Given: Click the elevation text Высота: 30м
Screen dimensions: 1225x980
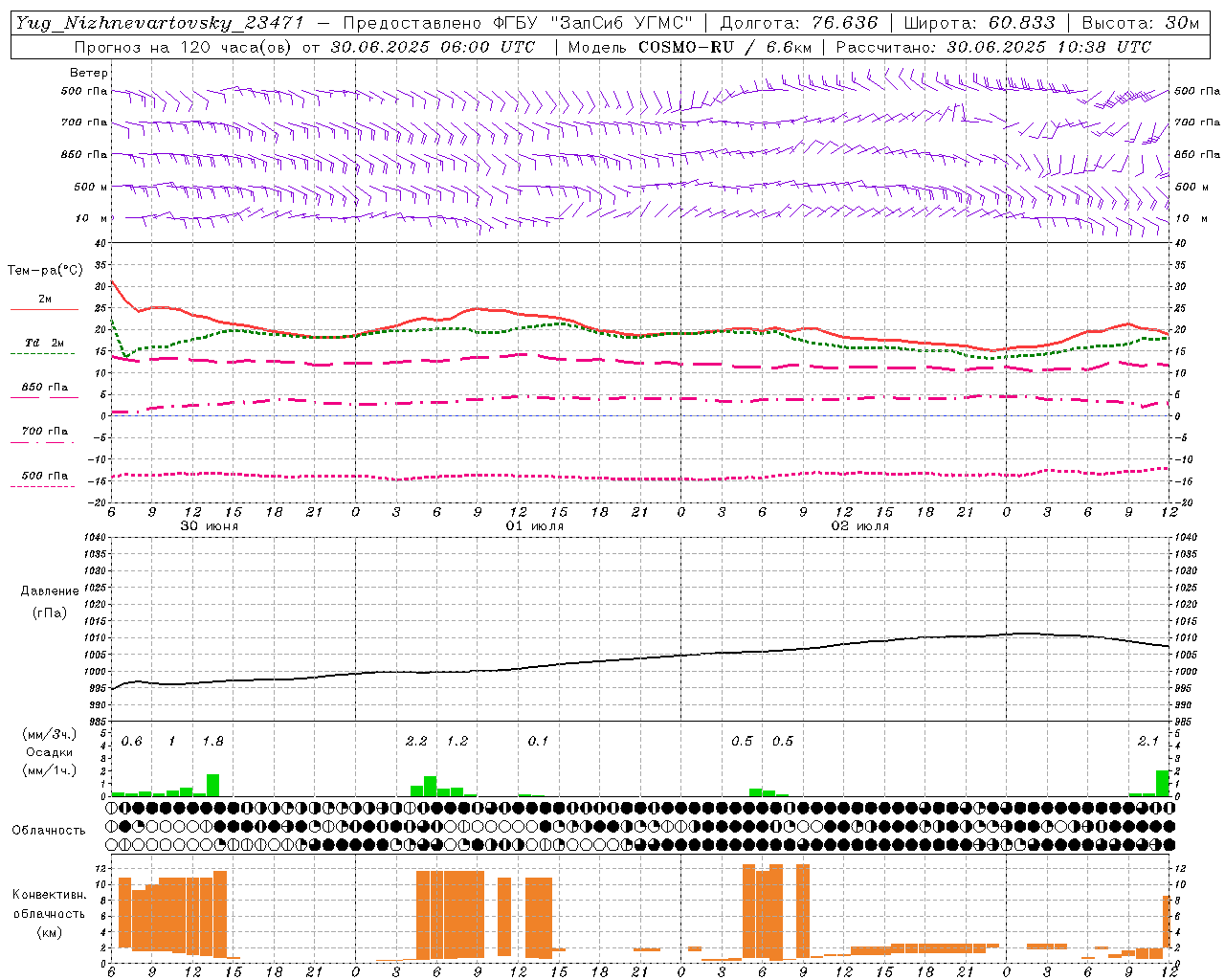Looking at the screenshot, I should point(1141,23).
